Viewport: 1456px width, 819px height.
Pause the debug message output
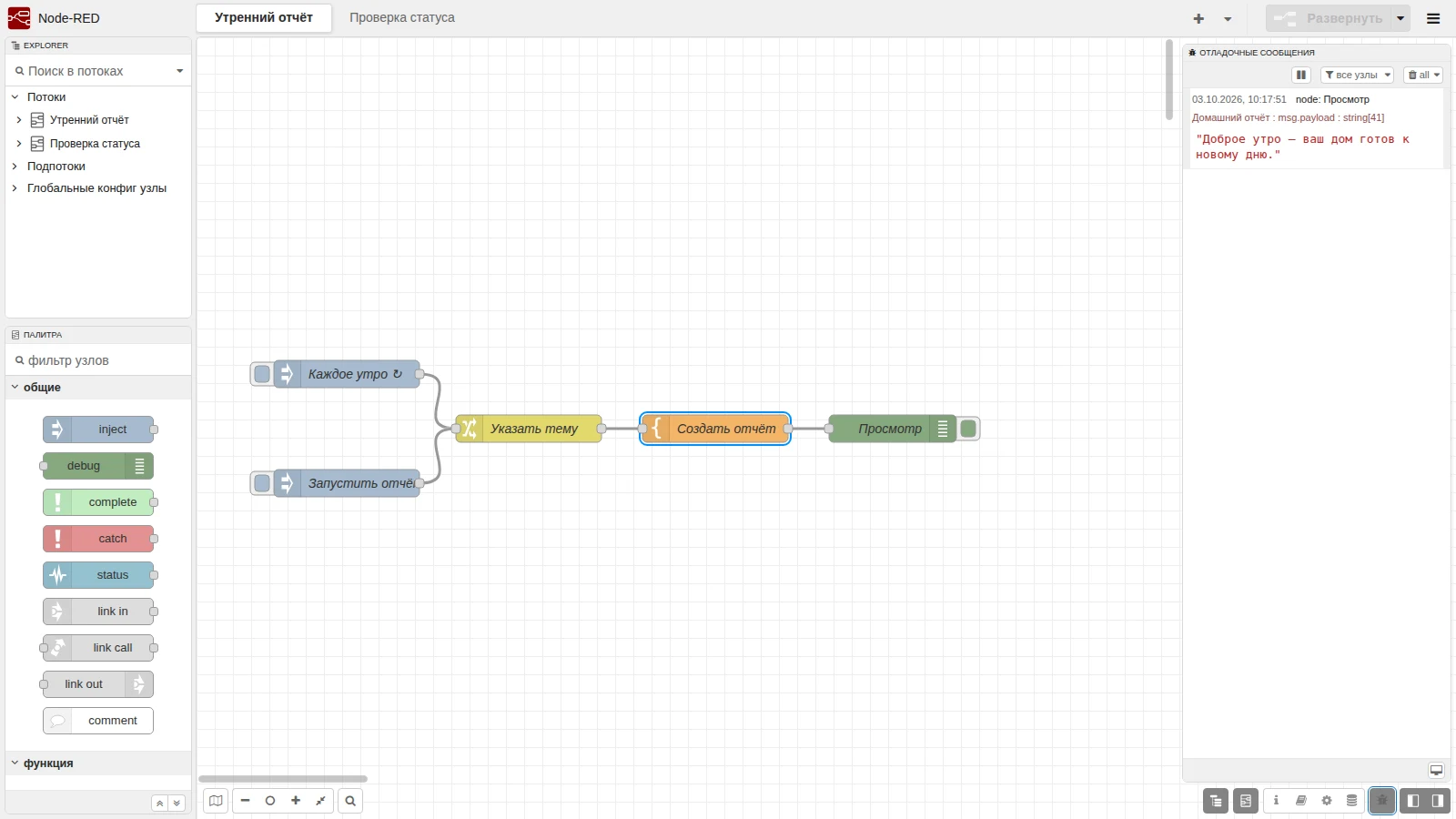tap(1301, 75)
